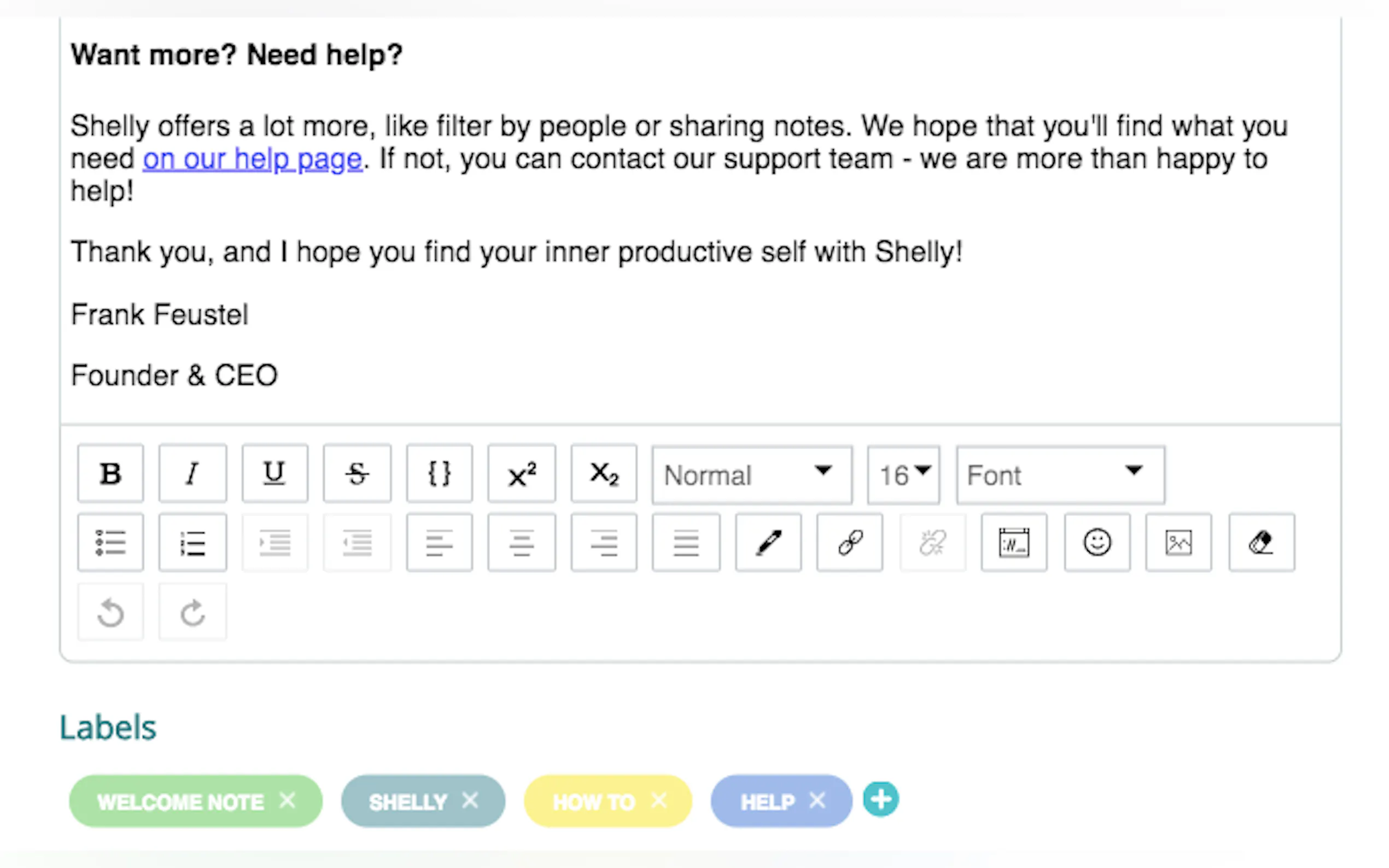The height and width of the screenshot is (868, 1389).
Task: Insert an unordered bullet list
Action: point(110,542)
